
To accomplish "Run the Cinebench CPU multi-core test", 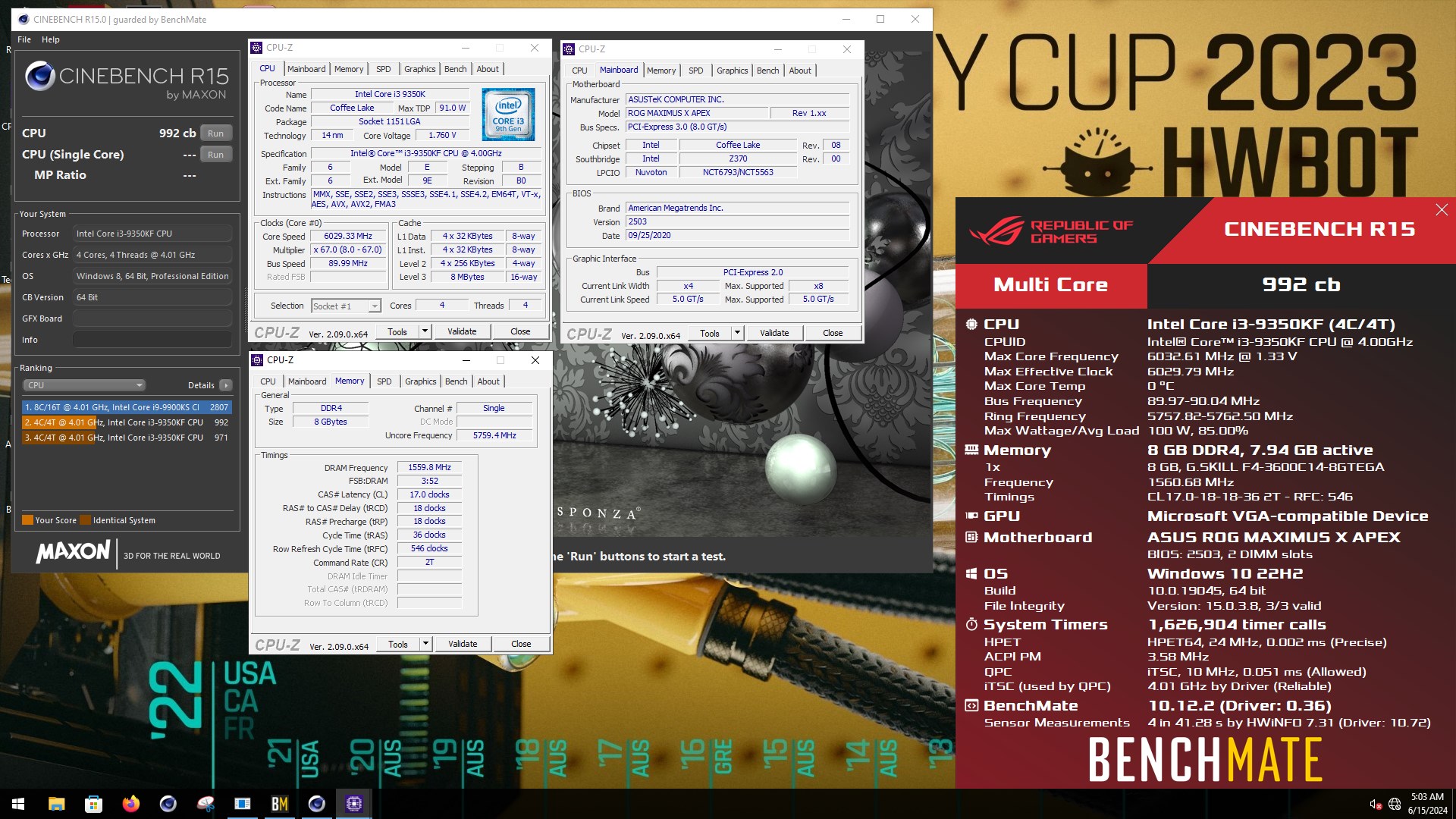I will [x=216, y=133].
